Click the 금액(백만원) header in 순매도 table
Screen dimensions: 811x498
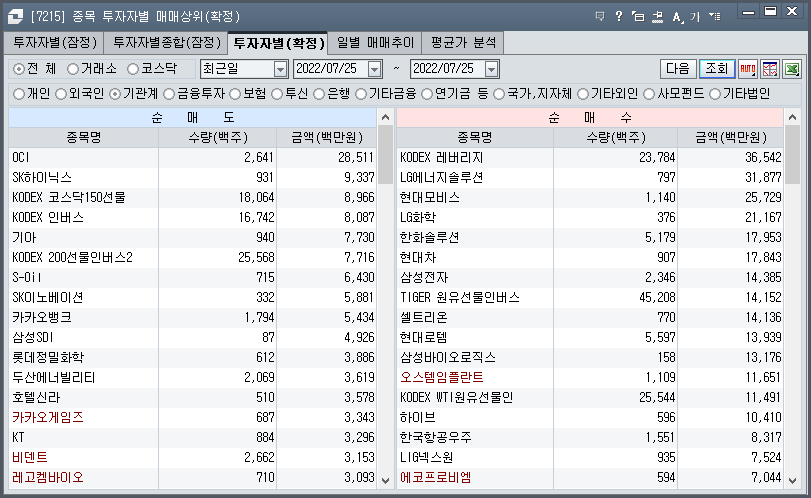326,138
